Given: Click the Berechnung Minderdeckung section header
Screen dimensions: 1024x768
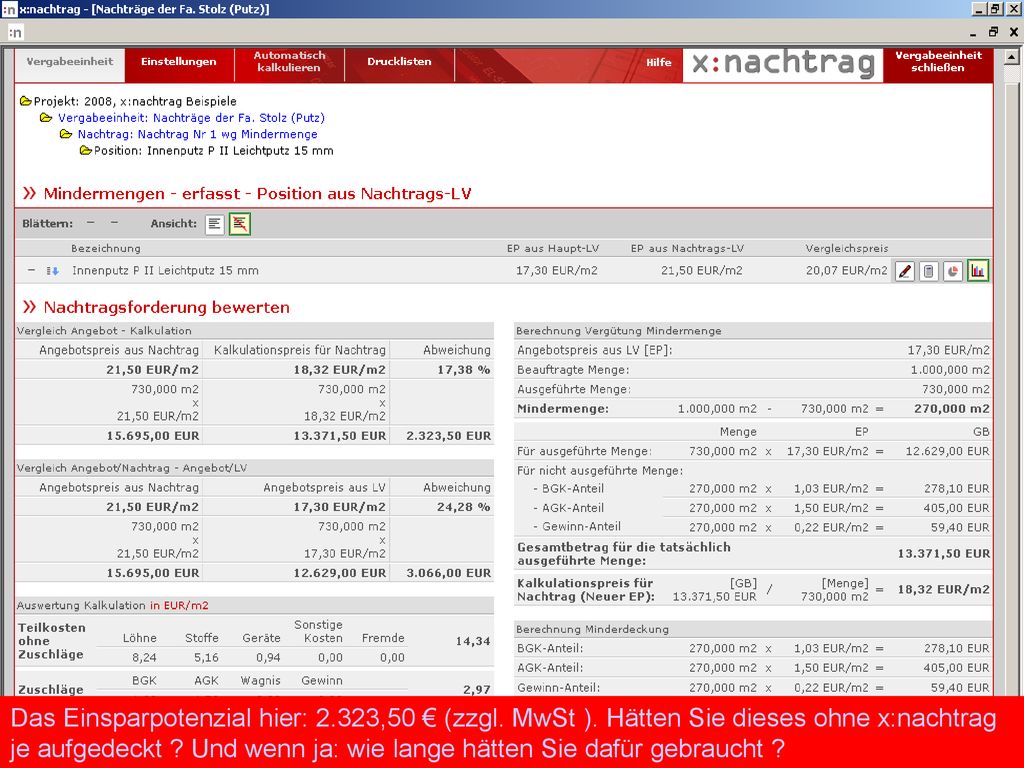Looking at the screenshot, I should (752, 630).
